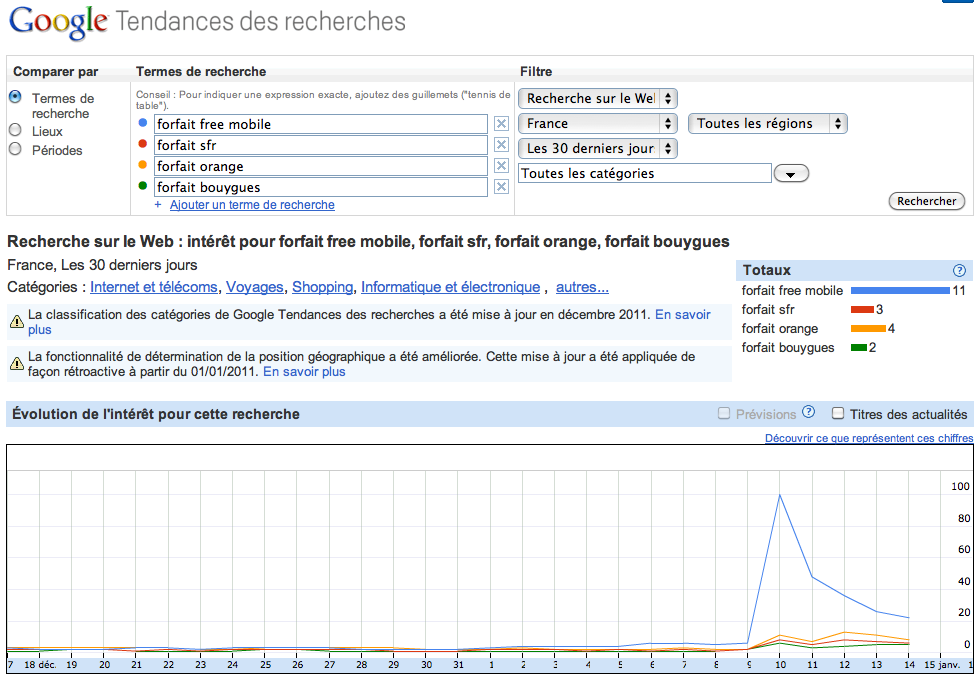Click 'En savoir plus' in categories notice
This screenshot has height=675, width=975.
coord(683,315)
